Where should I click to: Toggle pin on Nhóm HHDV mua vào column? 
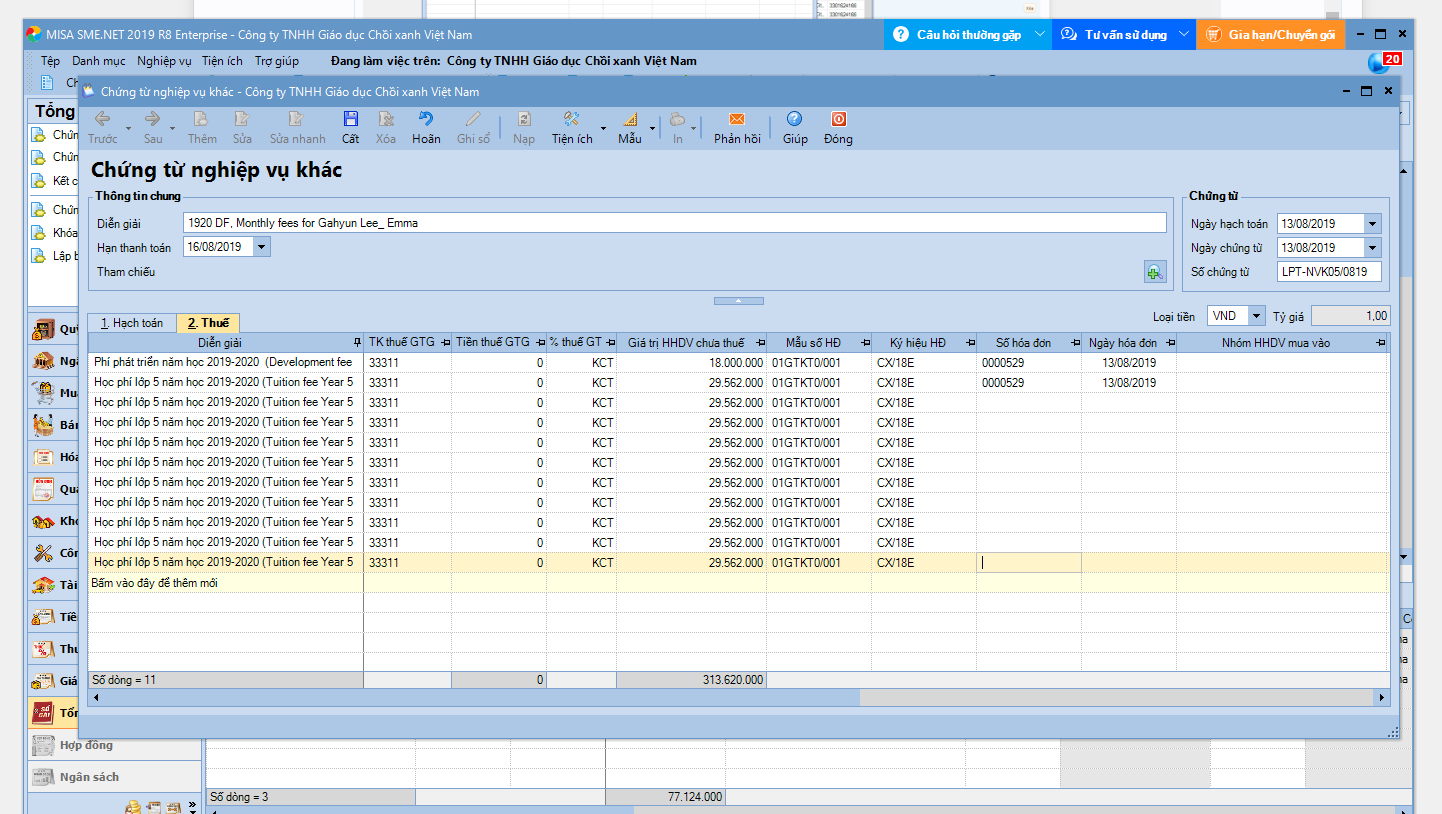[x=1382, y=343]
